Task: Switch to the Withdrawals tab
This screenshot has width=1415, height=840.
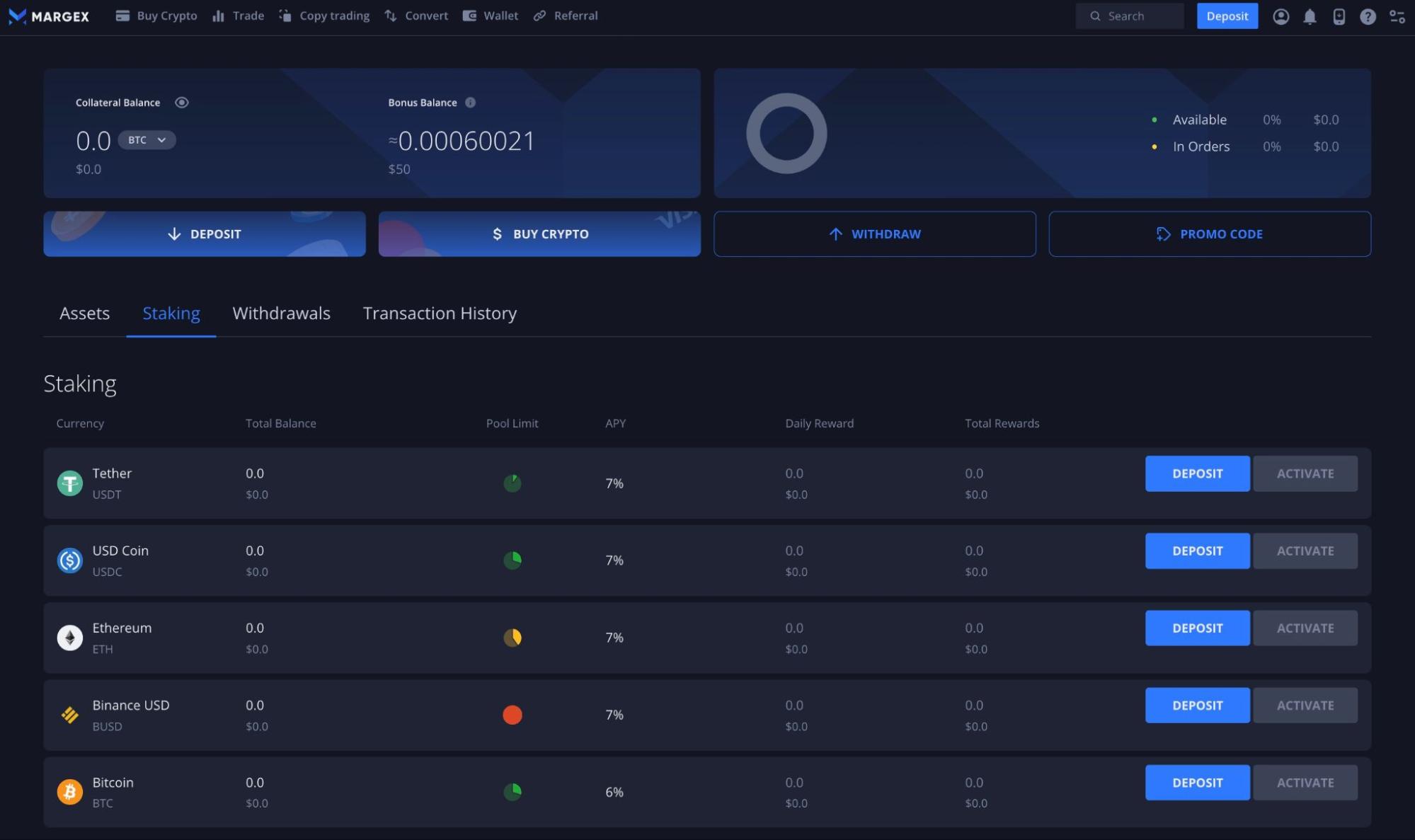Action: tap(281, 313)
